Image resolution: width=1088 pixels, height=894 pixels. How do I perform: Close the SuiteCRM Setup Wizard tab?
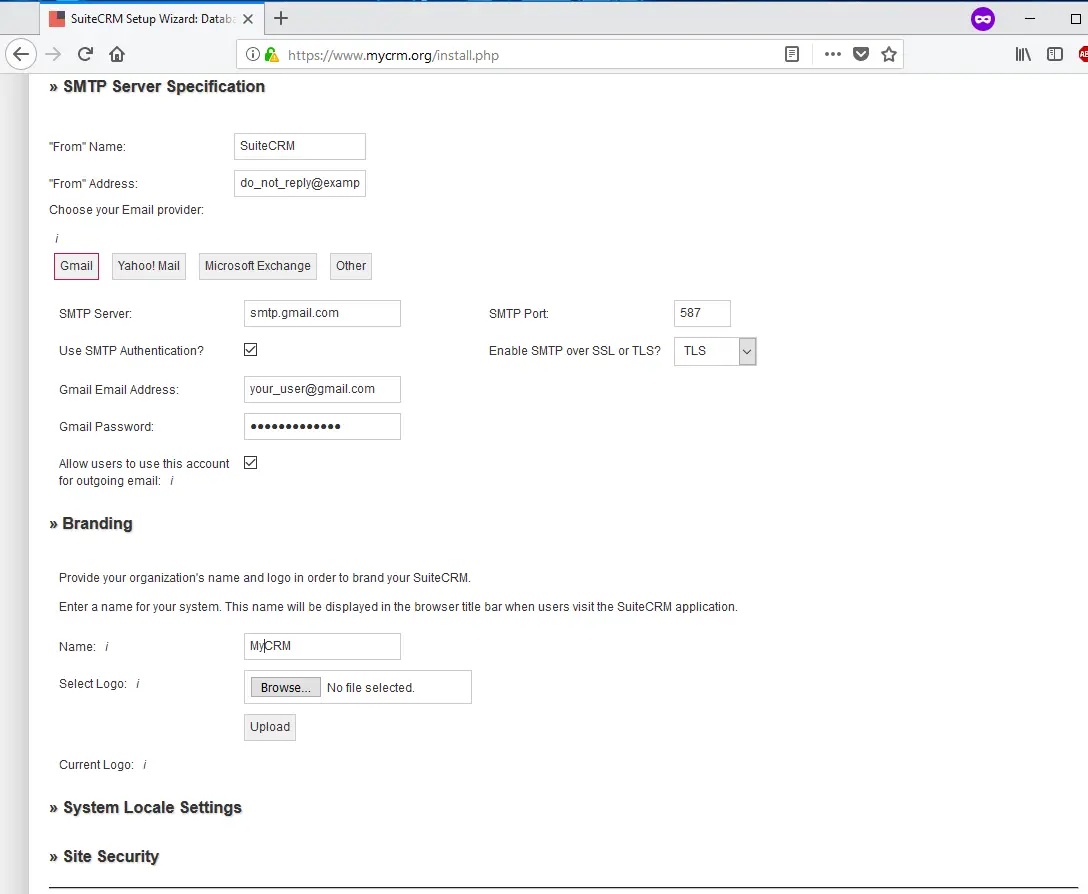coord(248,19)
